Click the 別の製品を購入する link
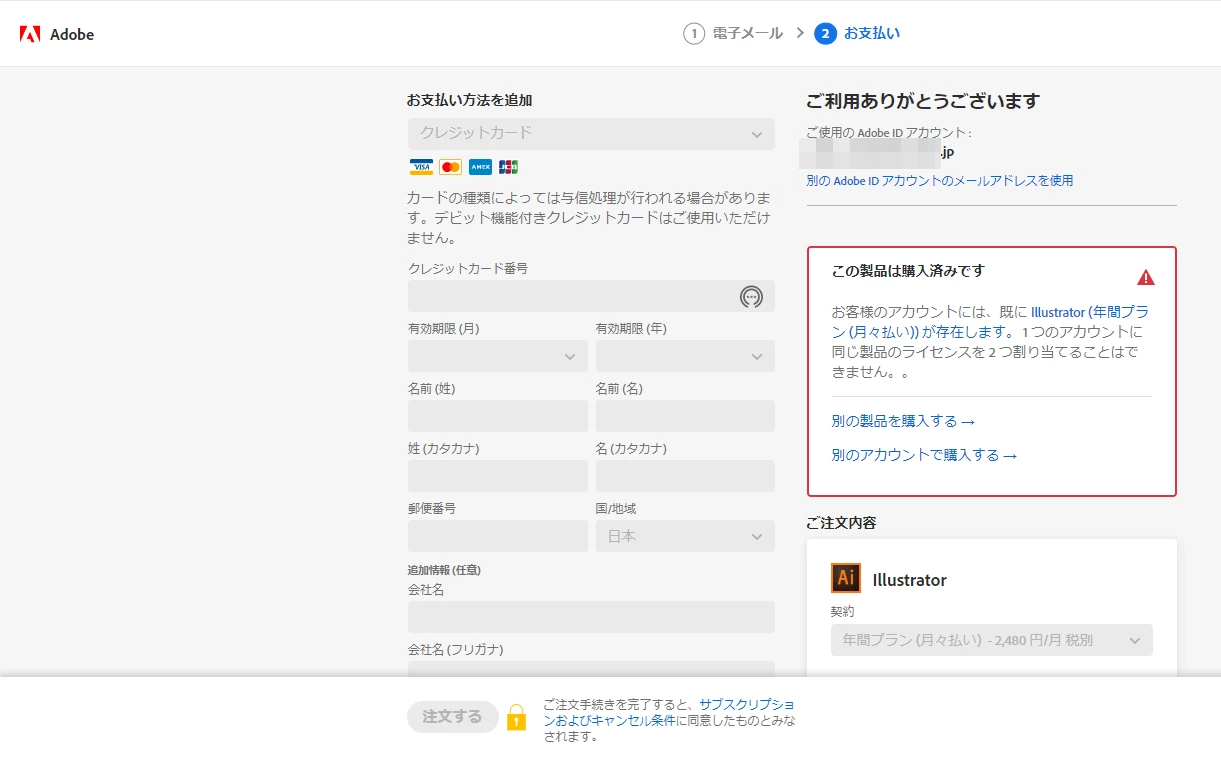Viewport: 1221px width, 757px height. (x=903, y=421)
